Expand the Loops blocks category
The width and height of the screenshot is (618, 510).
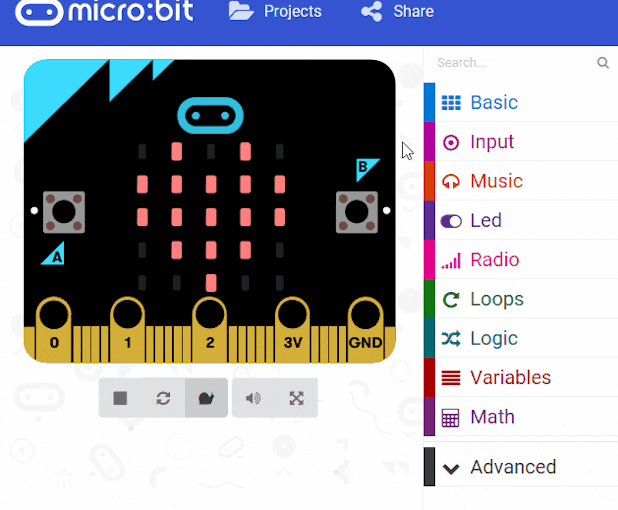click(521, 299)
